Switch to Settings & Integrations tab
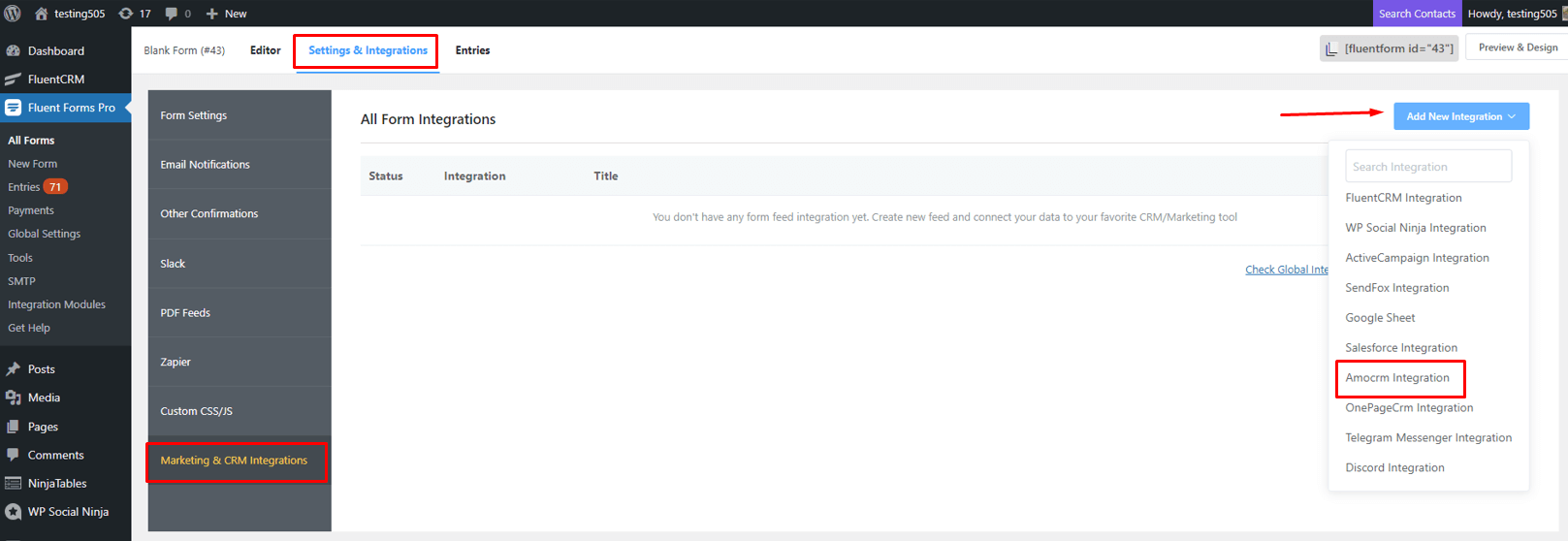The width and height of the screenshot is (1568, 541). pyautogui.click(x=368, y=50)
